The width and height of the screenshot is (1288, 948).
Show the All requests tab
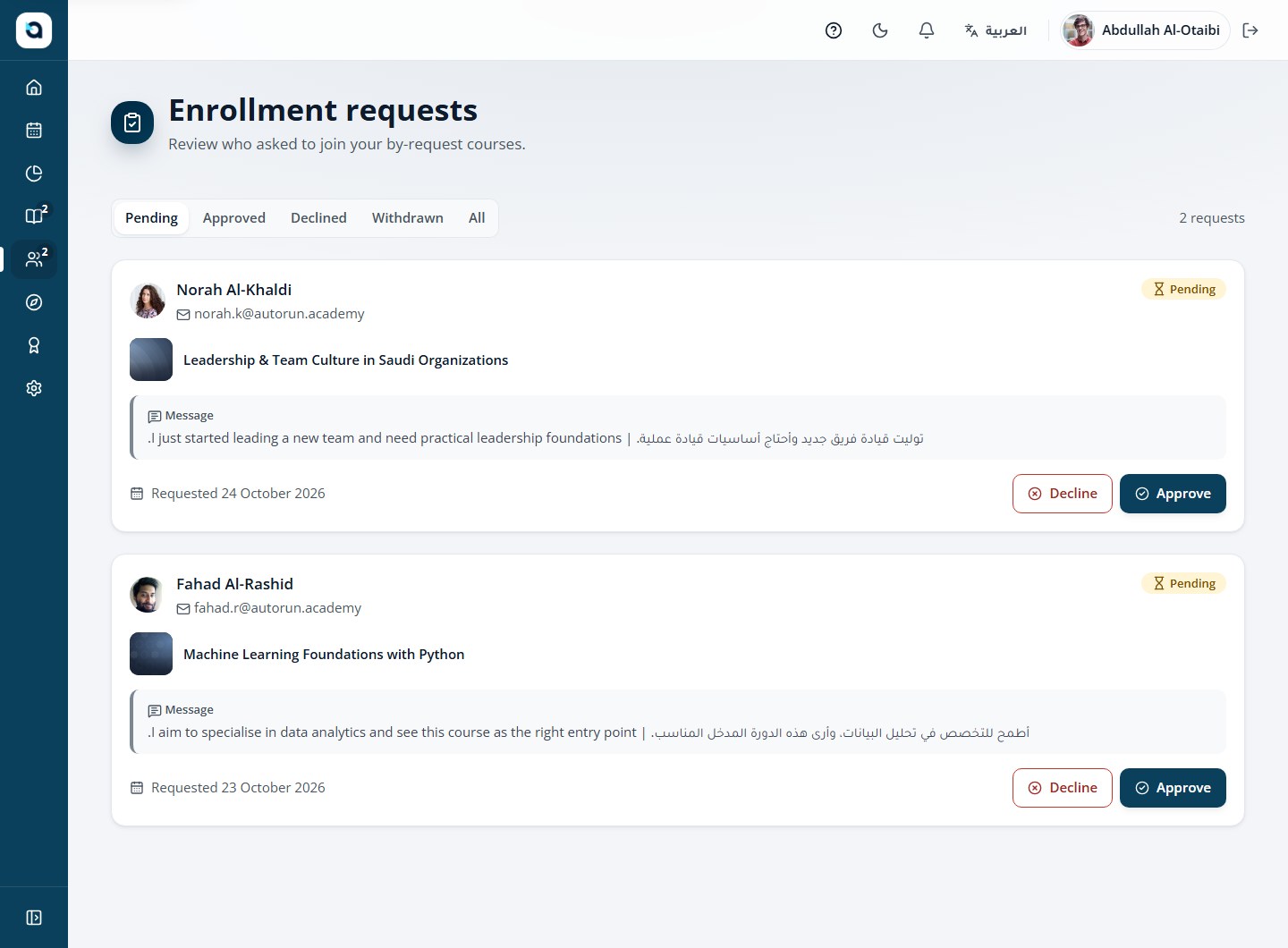[x=477, y=218]
